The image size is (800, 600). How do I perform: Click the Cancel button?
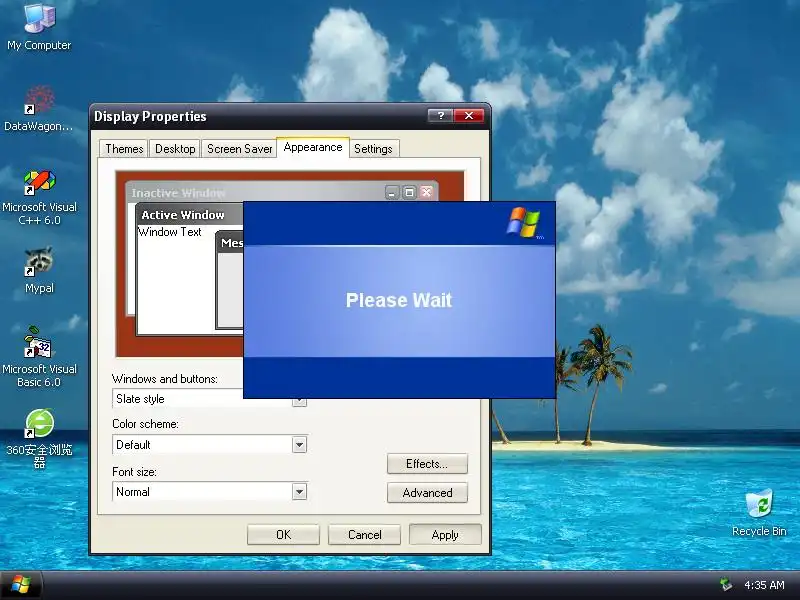tap(364, 535)
